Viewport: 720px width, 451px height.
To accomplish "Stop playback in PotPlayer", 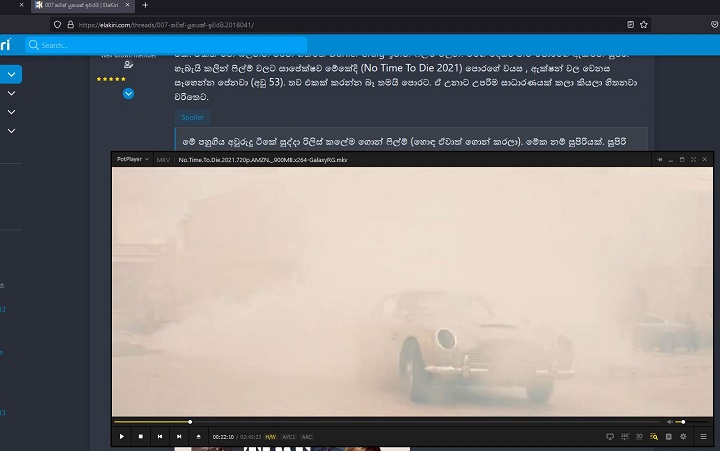I will tap(141, 437).
